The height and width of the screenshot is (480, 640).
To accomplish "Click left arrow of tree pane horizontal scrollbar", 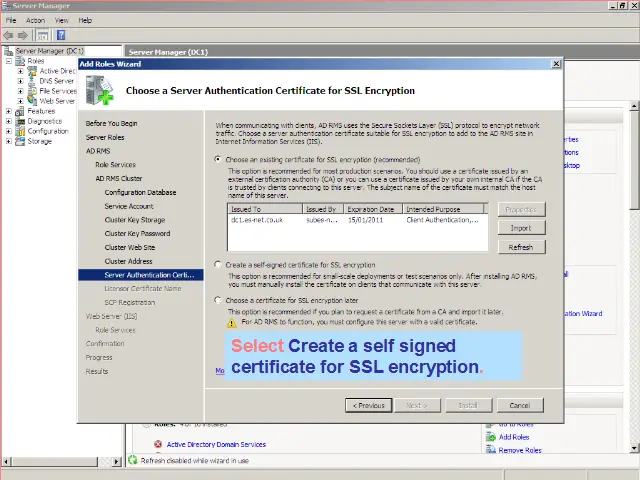I will (x=6, y=461).
